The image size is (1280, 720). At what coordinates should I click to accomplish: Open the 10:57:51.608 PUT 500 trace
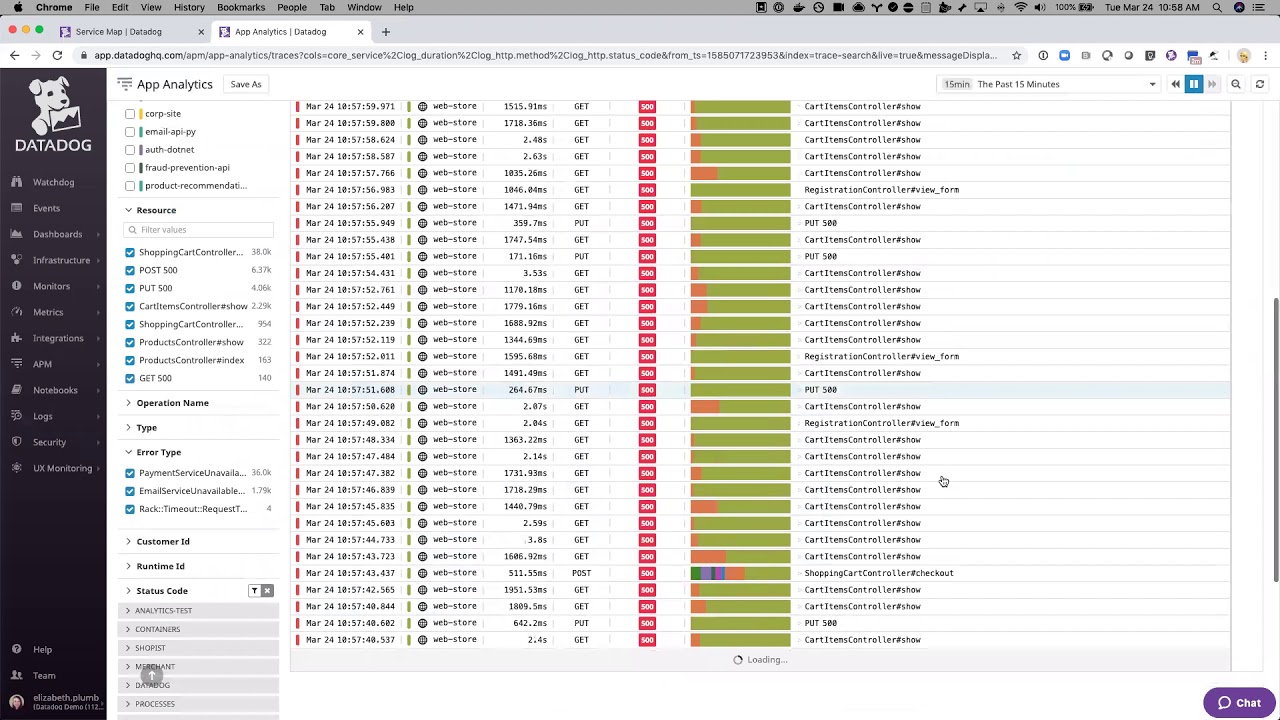pyautogui.click(x=760, y=390)
